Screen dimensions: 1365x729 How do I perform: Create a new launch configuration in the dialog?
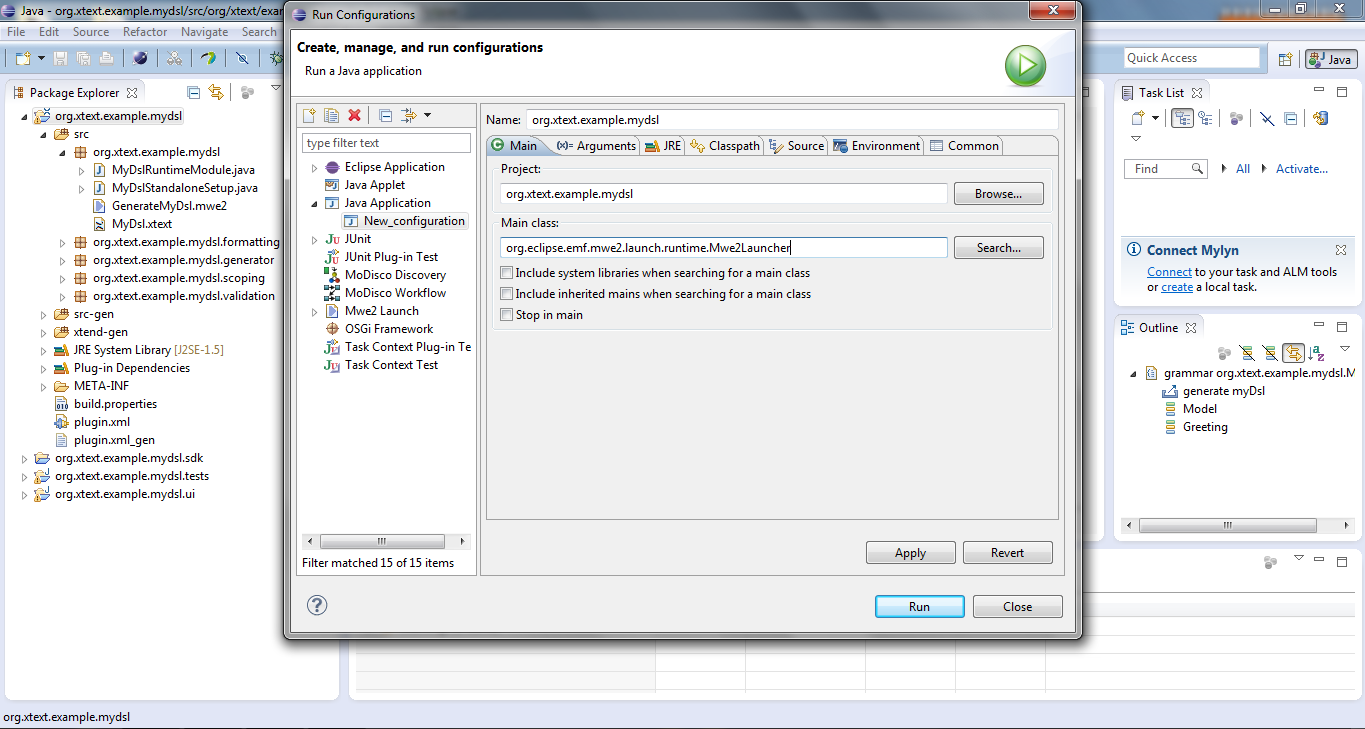[310, 115]
